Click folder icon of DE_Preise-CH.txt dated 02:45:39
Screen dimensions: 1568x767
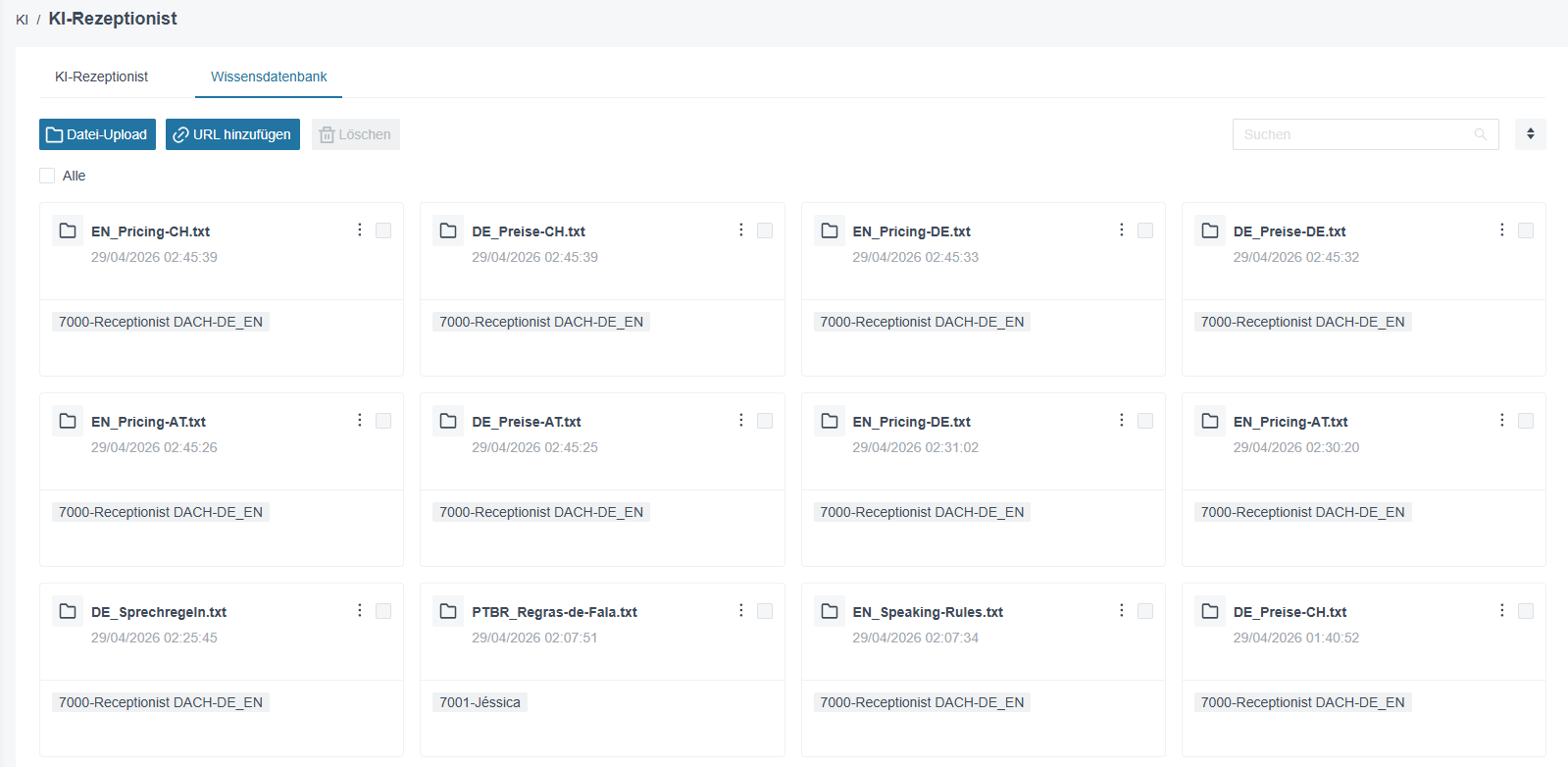click(x=448, y=230)
